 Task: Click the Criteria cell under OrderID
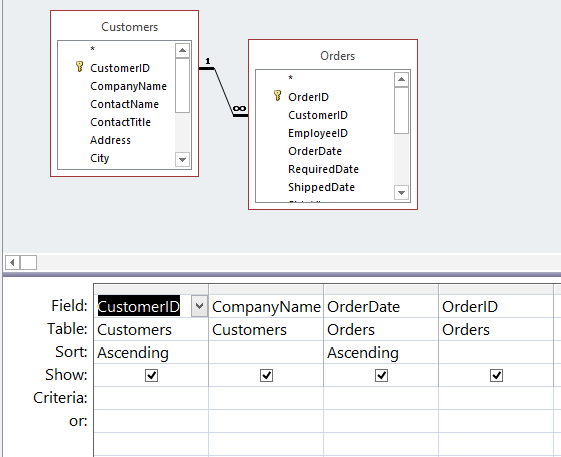click(x=496, y=398)
